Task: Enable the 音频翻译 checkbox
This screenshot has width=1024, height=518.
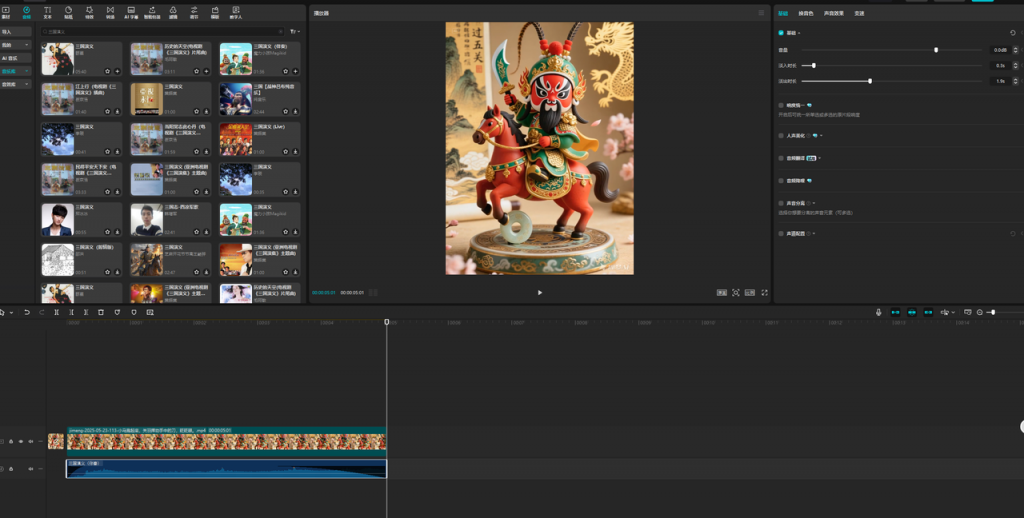Action: 781,158
